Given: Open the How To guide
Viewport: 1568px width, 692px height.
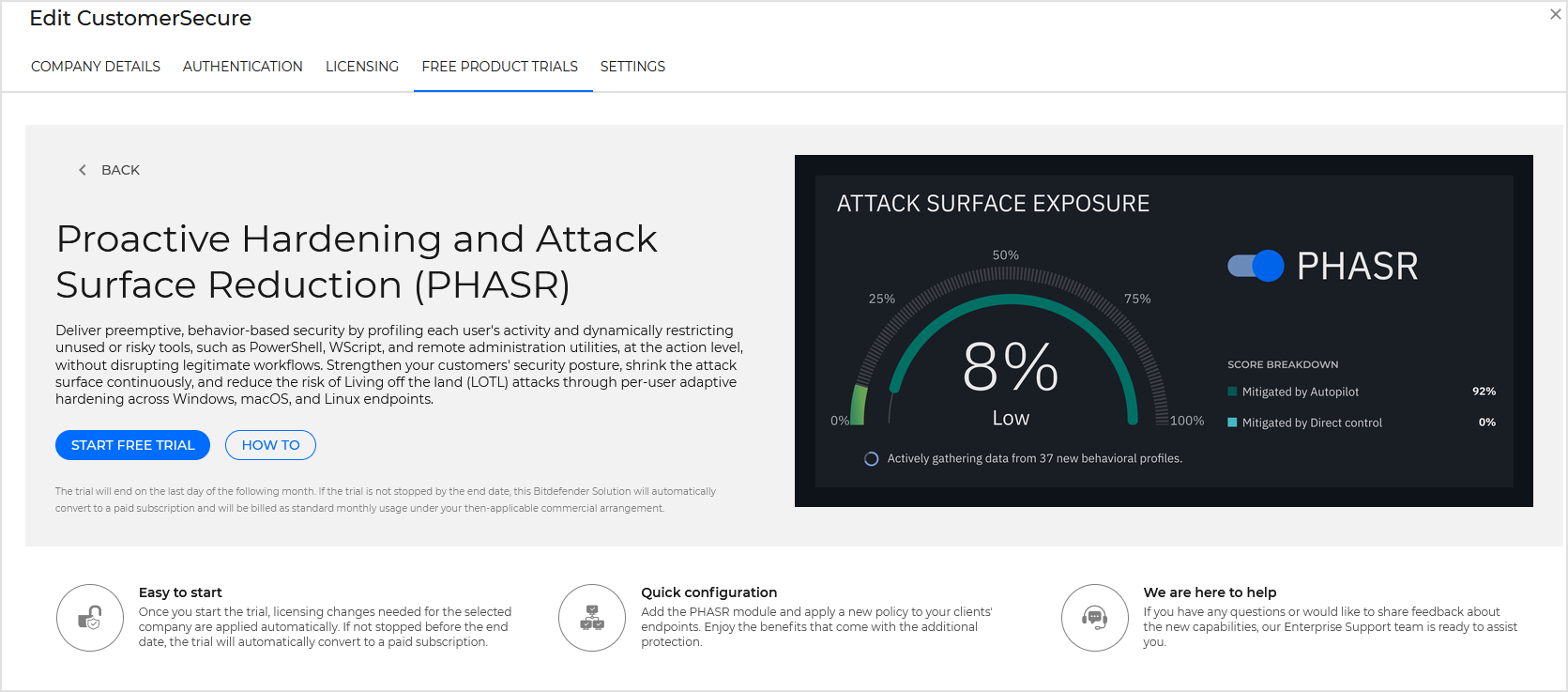Looking at the screenshot, I should pyautogui.click(x=270, y=445).
